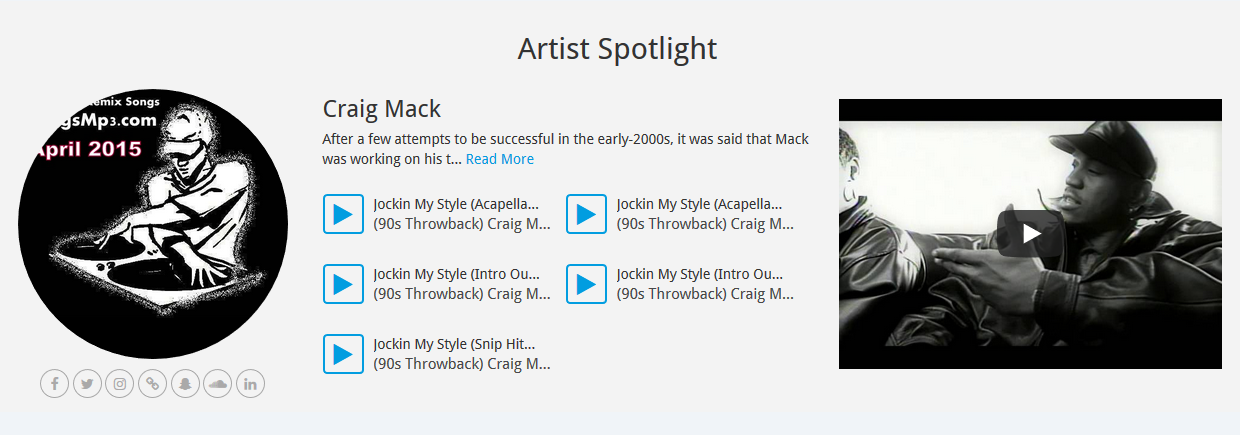1240x435 pixels.
Task: Select left-column Jockin My Style (Intro Ou...) title
Action: coord(456,274)
